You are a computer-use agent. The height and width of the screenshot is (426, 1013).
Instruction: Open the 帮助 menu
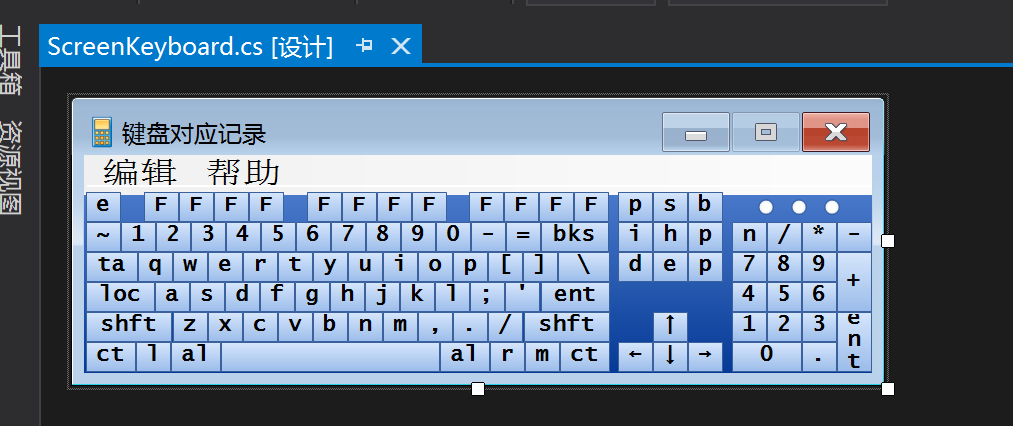pyautogui.click(x=243, y=173)
